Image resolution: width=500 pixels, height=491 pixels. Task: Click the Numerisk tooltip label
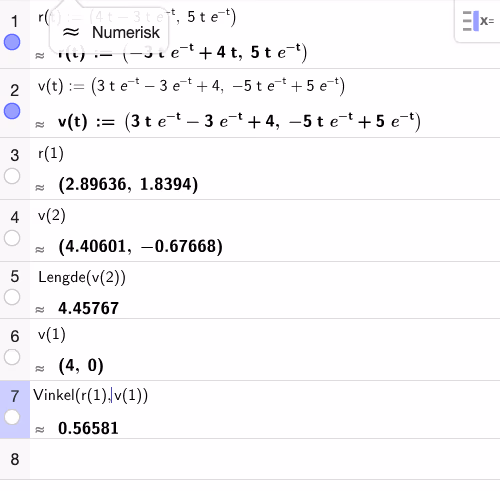(126, 32)
